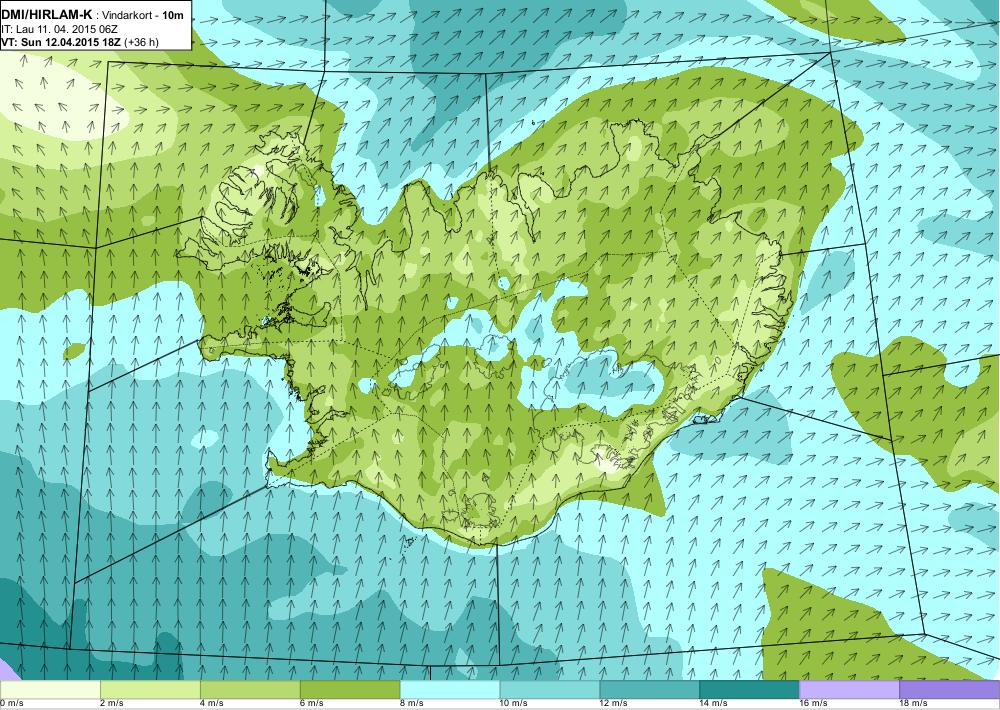Screen dimensions: 1000x710
Task: Click the '4 m/s' legend label
Action: 212,704
